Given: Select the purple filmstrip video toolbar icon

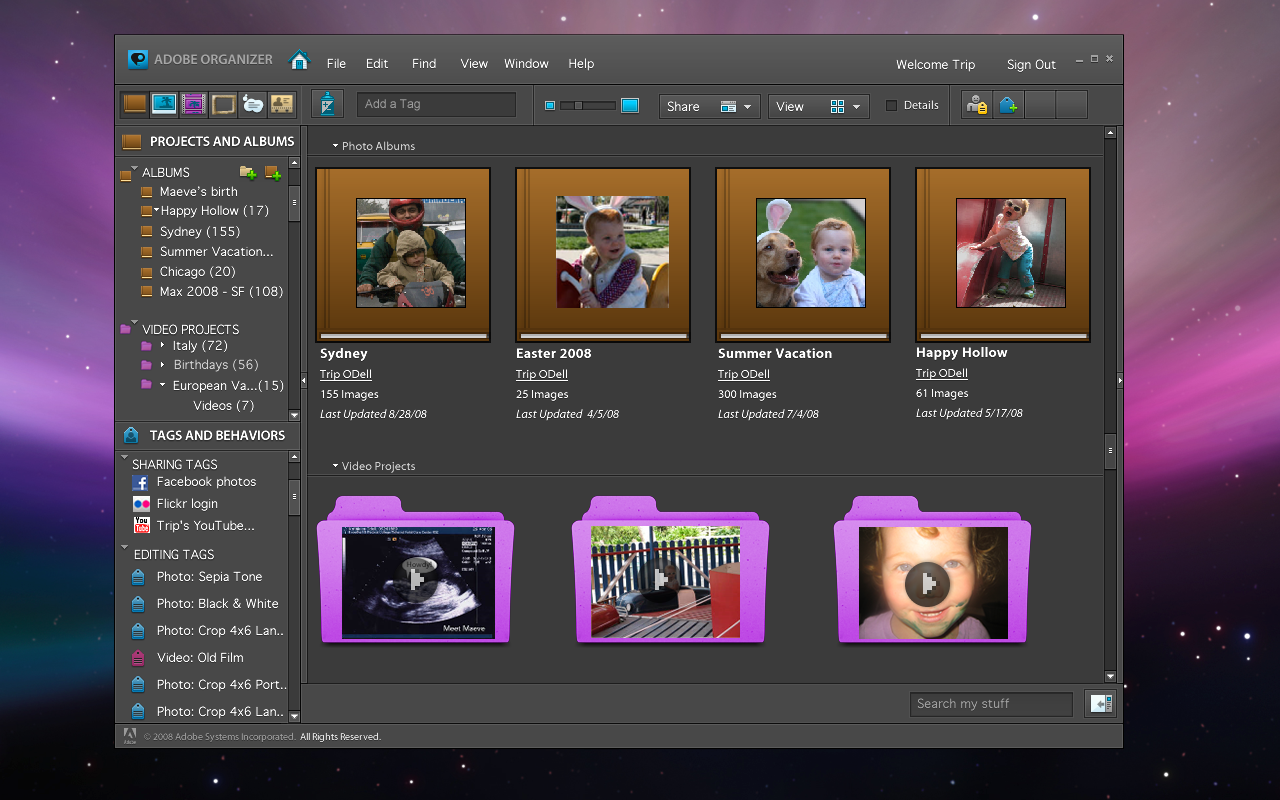Looking at the screenshot, I should coord(194,104).
